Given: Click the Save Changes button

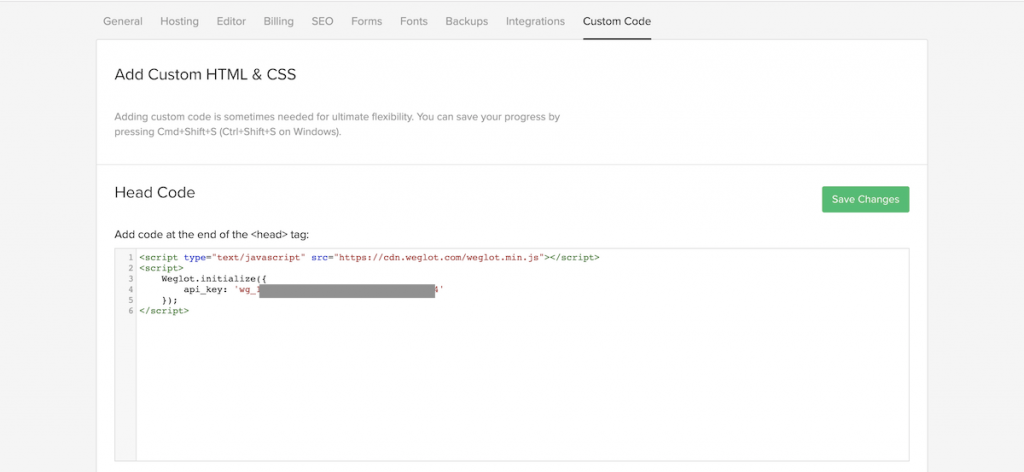Looking at the screenshot, I should click(865, 199).
